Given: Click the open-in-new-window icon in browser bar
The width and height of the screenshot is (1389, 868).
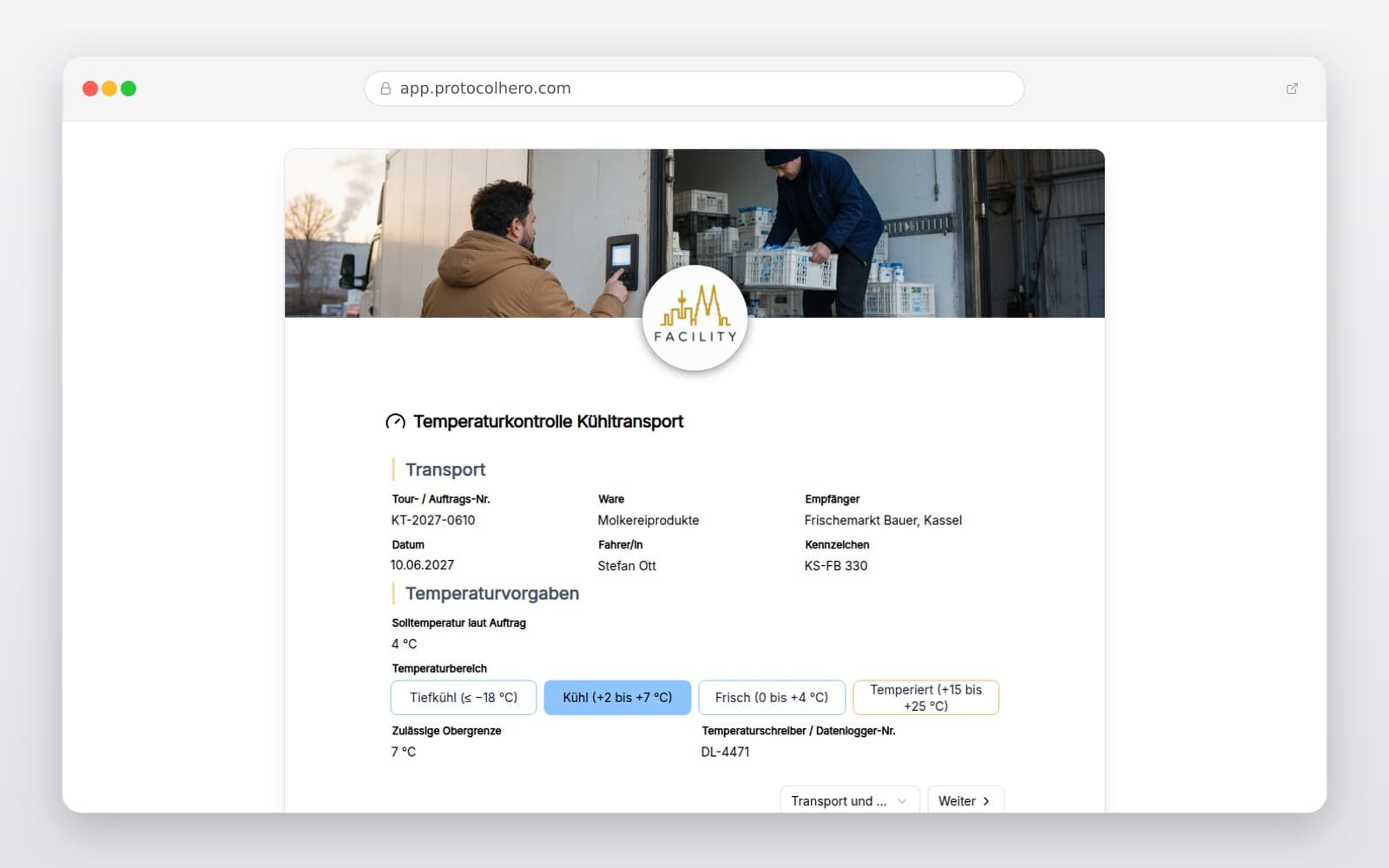Looking at the screenshot, I should (x=1292, y=89).
